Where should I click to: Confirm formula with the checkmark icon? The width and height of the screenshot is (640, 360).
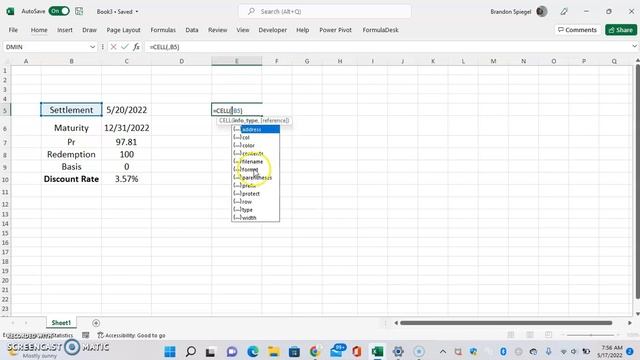tap(124, 47)
